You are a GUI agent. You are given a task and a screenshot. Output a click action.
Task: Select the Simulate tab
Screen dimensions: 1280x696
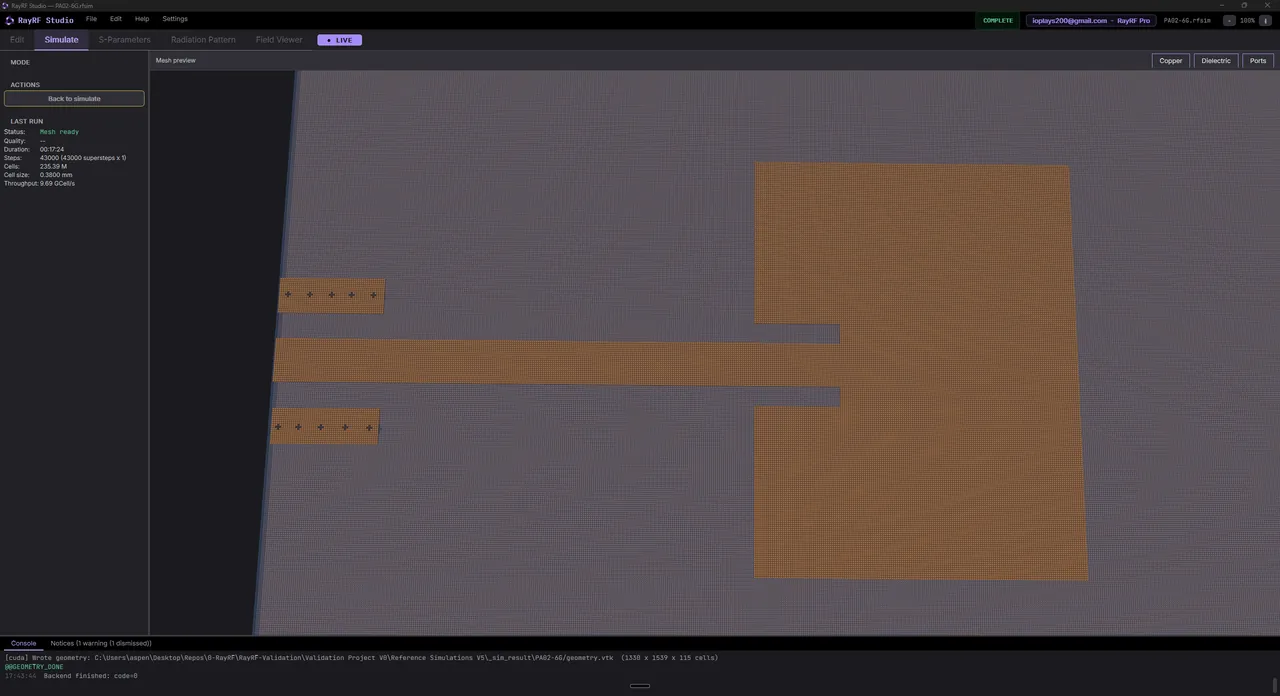[x=61, y=40]
